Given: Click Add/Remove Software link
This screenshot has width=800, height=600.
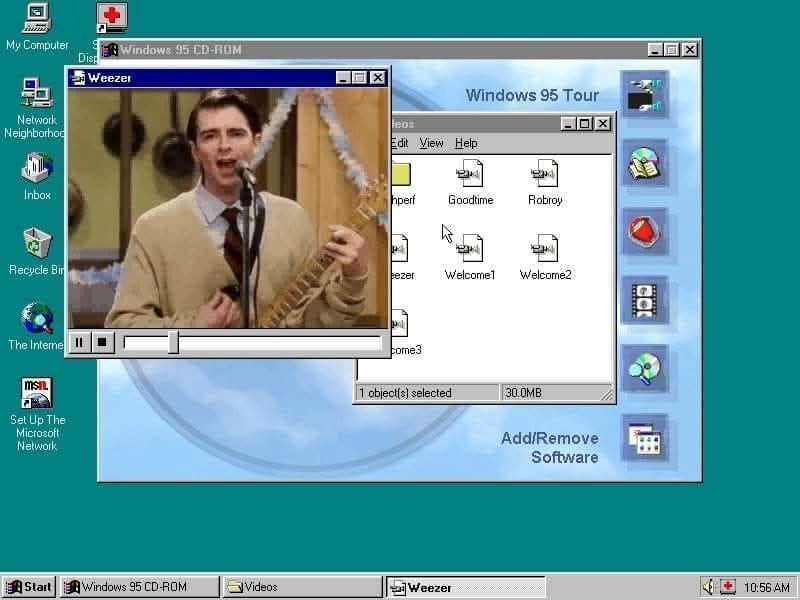Looking at the screenshot, I should pyautogui.click(x=549, y=448).
